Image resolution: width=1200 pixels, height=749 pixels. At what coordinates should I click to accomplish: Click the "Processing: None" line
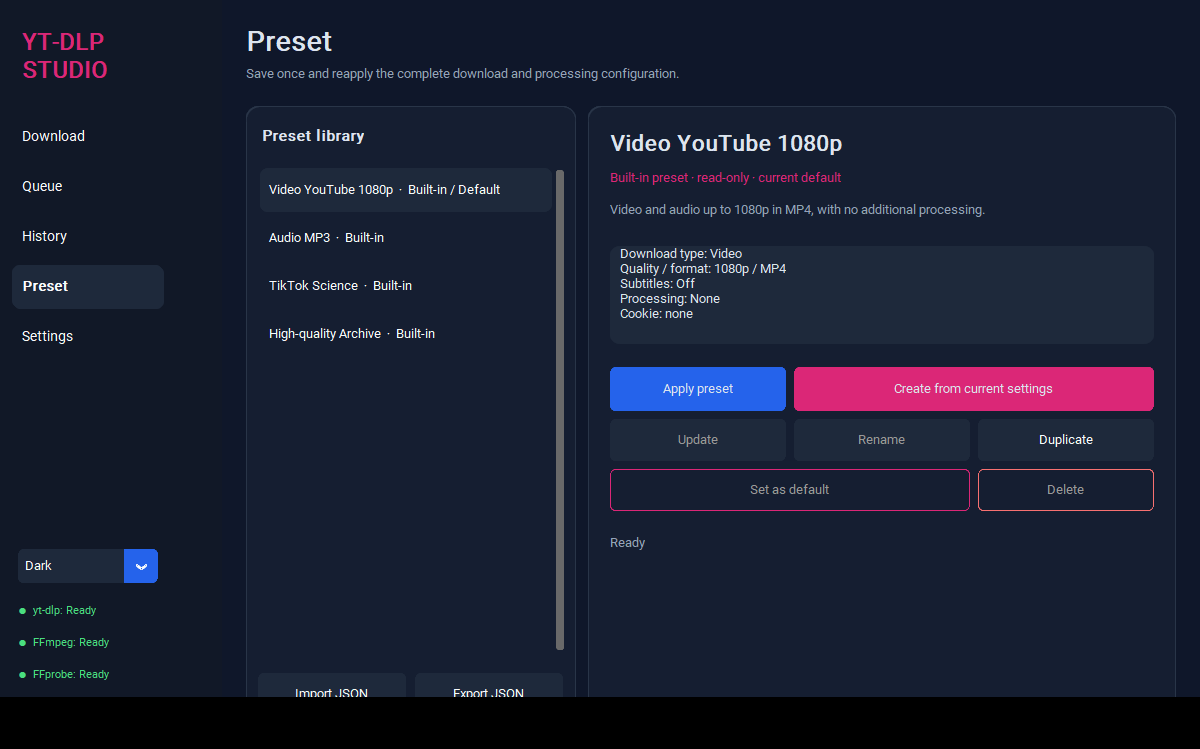point(670,299)
